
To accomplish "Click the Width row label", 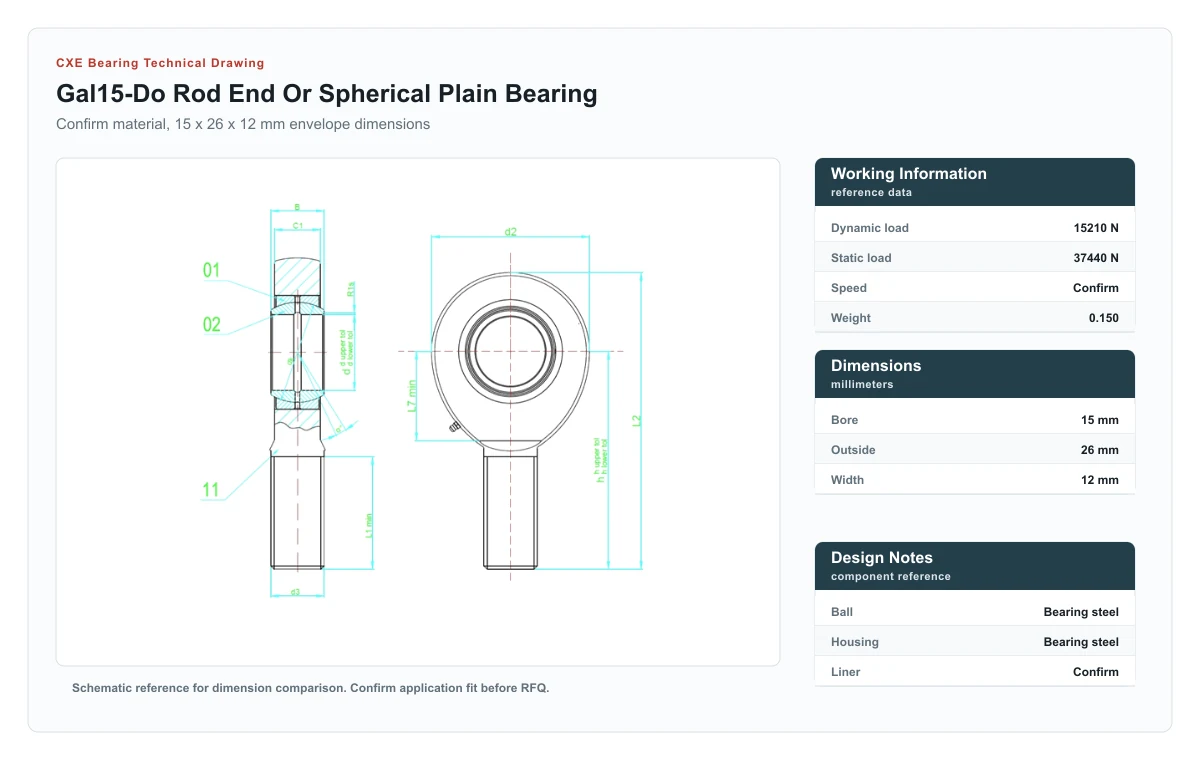I will pyautogui.click(x=848, y=480).
